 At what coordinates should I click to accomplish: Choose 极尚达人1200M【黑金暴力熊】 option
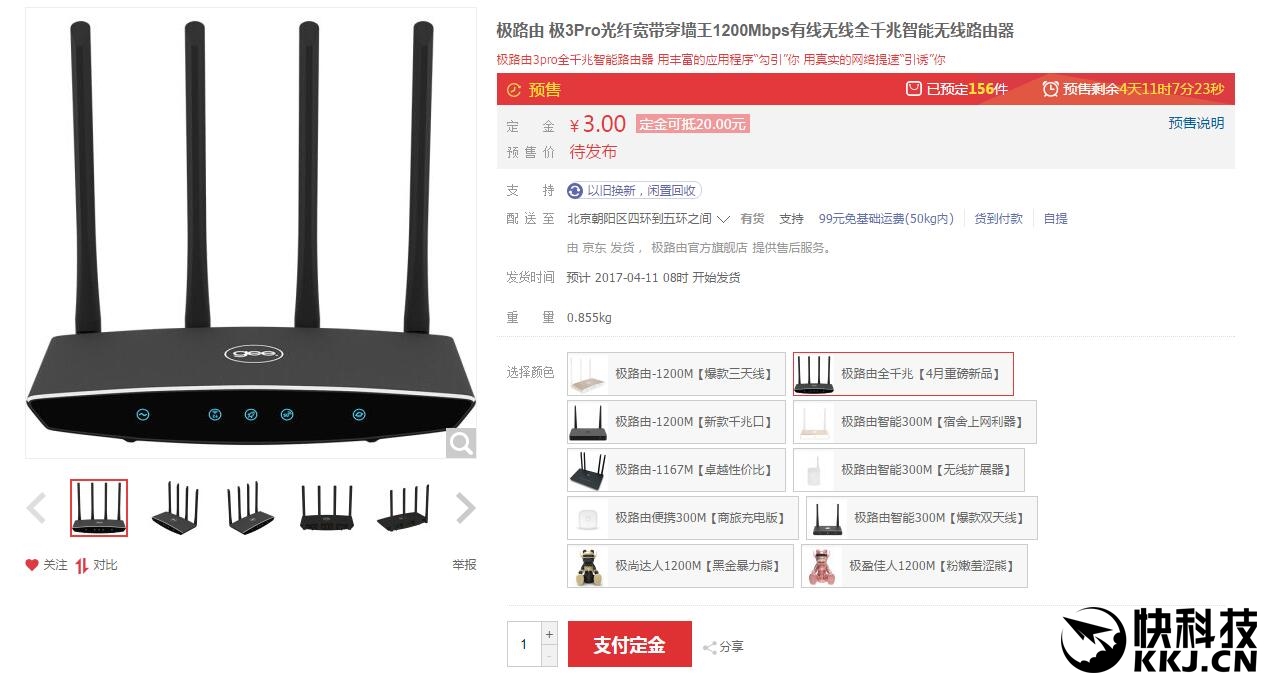tap(680, 566)
